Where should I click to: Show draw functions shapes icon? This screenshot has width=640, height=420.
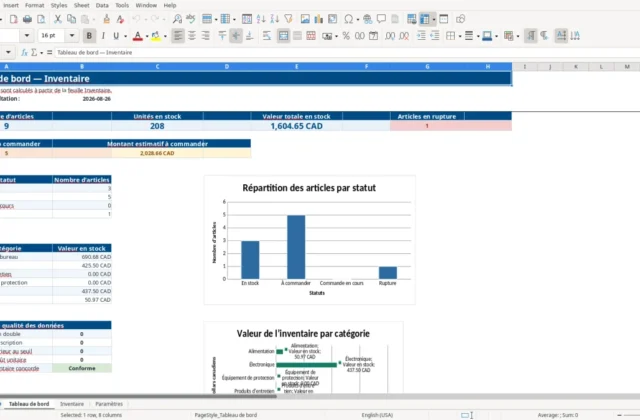[460, 19]
